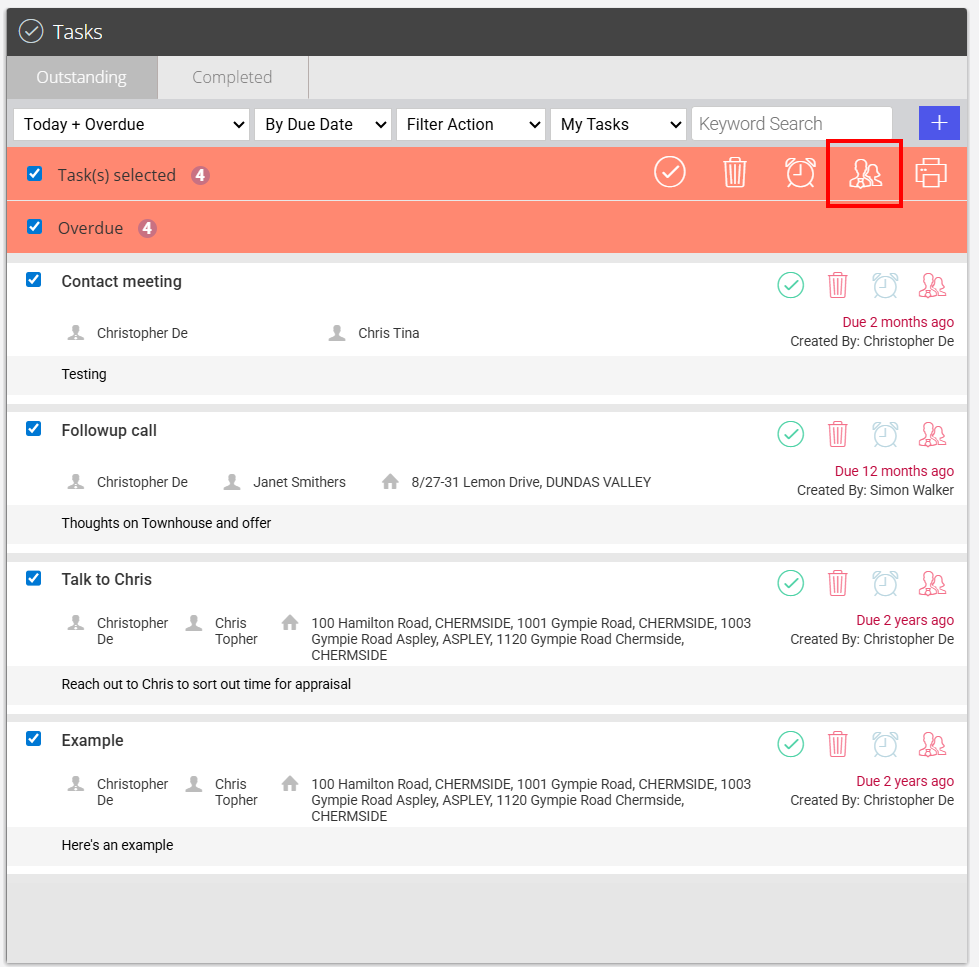979x972 pixels.
Task: Reassign the Contact meeting task
Action: 932,285
